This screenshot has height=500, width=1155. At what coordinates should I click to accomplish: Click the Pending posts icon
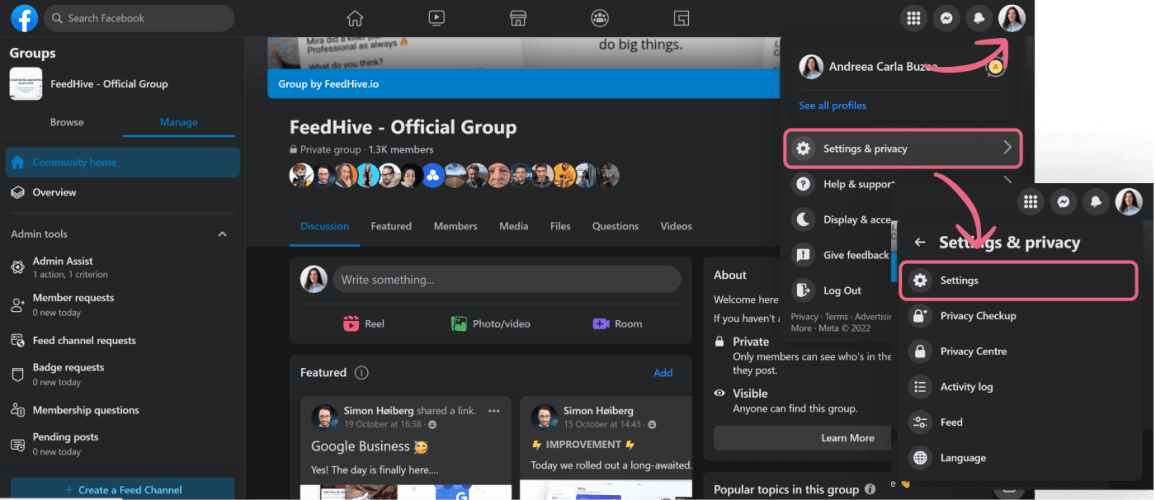[18, 445]
